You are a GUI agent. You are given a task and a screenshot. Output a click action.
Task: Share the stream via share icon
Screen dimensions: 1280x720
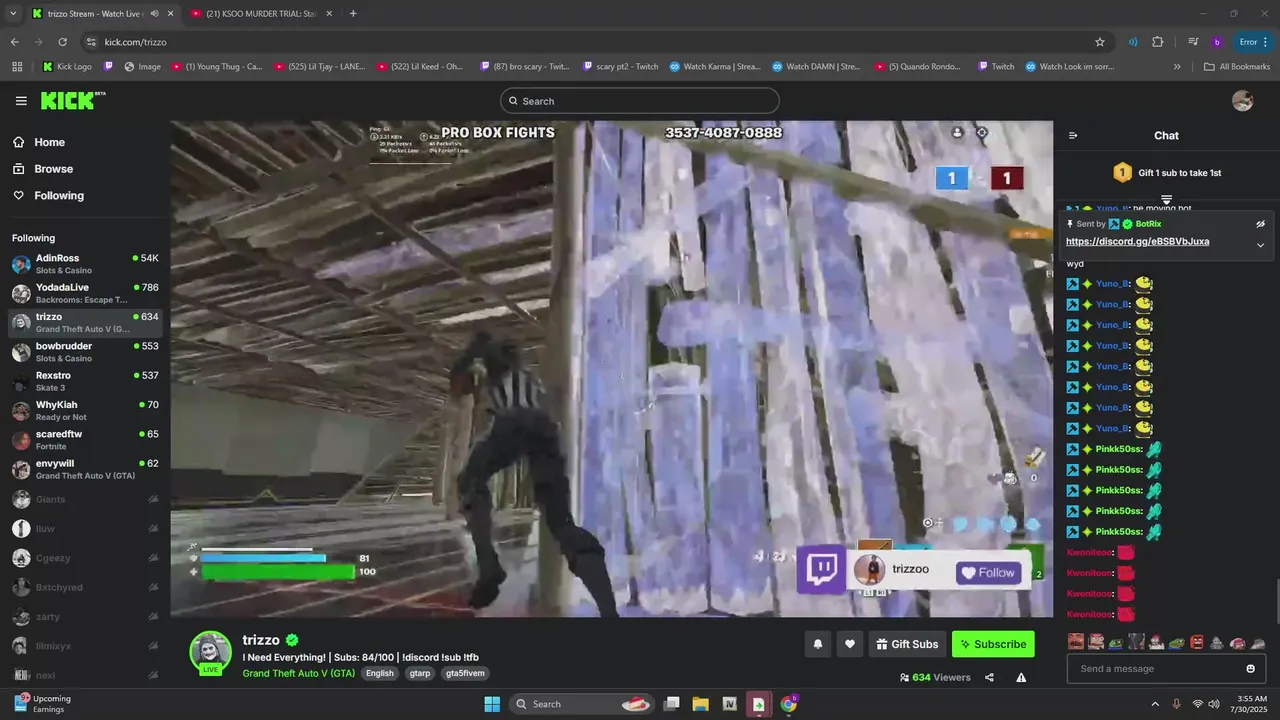coord(989,677)
